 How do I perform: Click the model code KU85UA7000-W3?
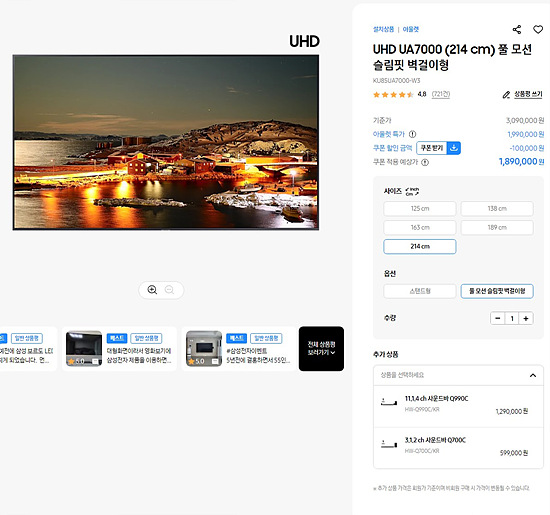pos(396,81)
